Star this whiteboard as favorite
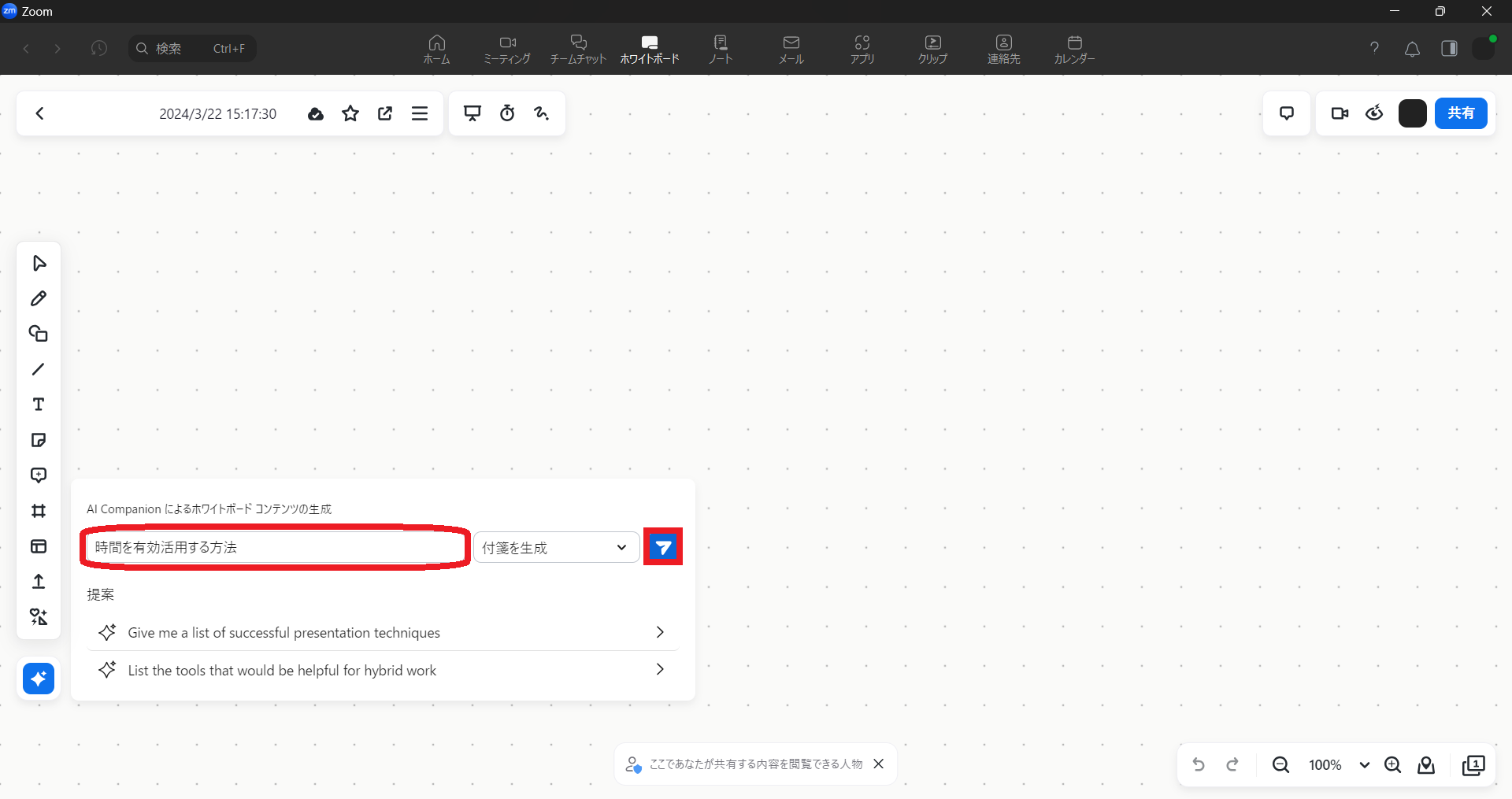The image size is (1512, 799). pyautogui.click(x=350, y=113)
